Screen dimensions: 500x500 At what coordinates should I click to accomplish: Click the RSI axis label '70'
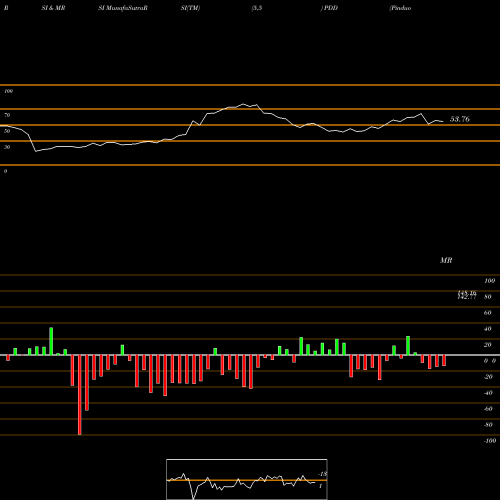click(7, 115)
